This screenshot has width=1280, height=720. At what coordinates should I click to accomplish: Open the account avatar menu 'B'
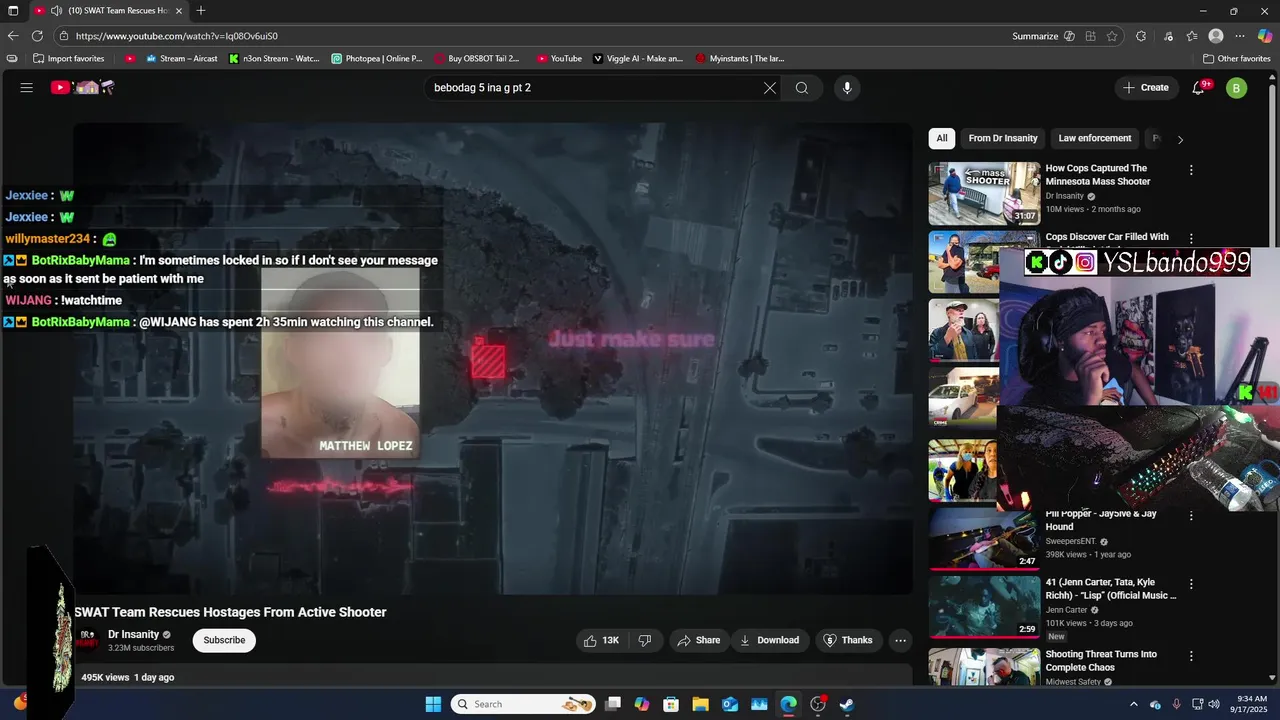click(1237, 88)
